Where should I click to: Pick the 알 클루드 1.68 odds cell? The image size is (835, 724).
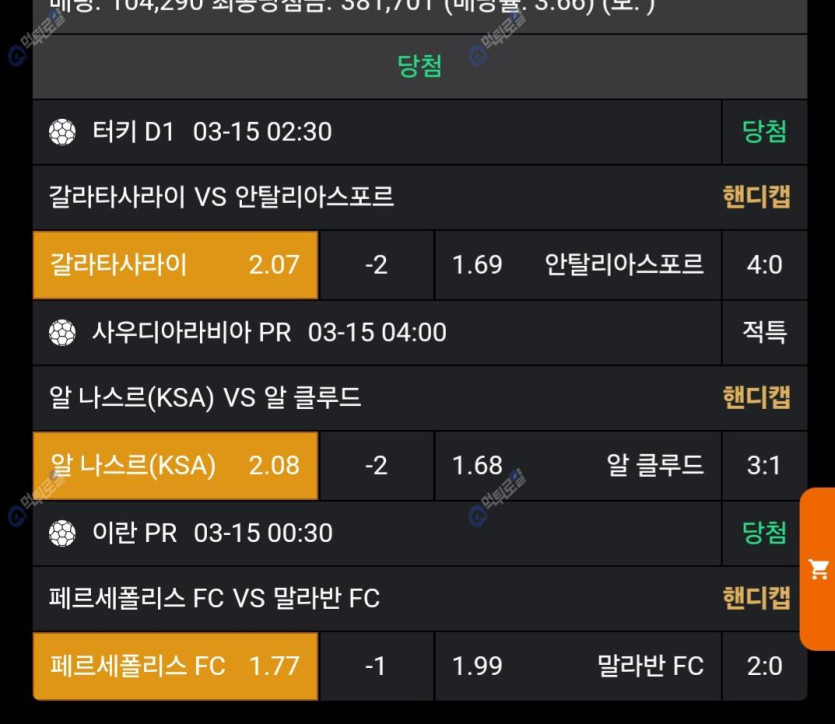(x=578, y=465)
